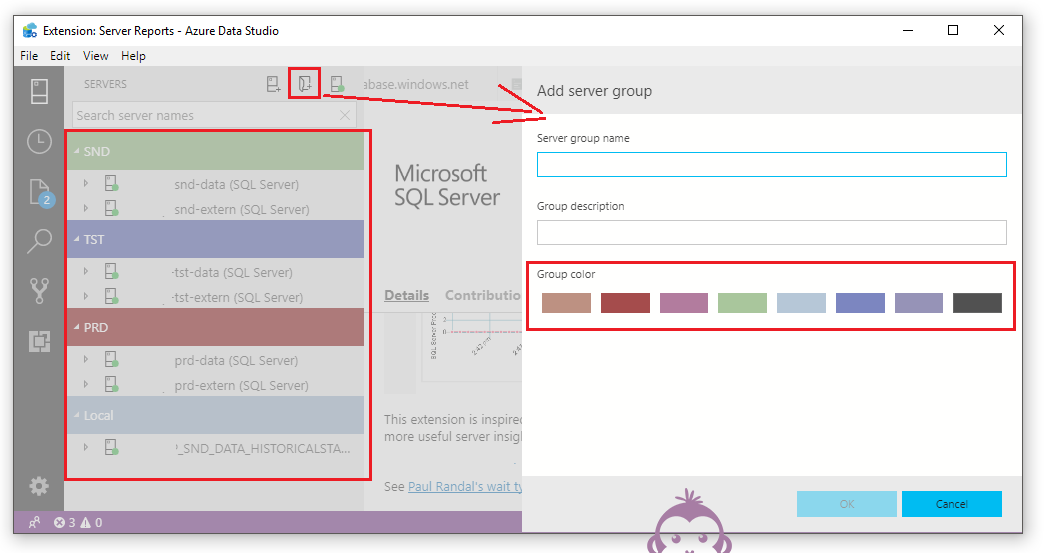Open the Servers view in activity bar

pos(39,92)
